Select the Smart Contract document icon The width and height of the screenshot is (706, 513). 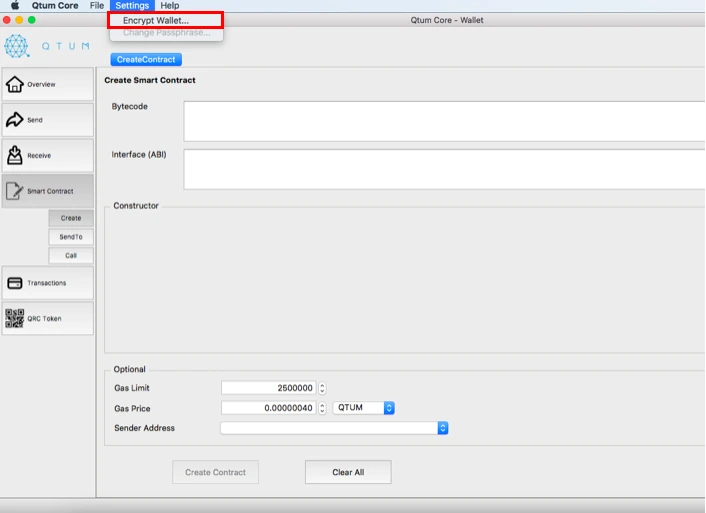coord(14,191)
